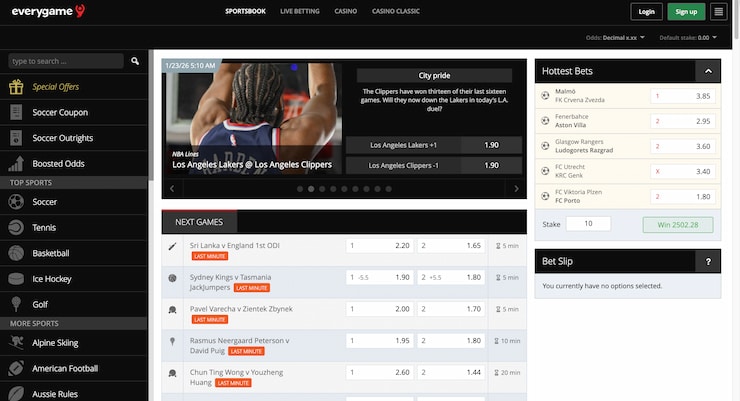
Task: Click the Golf sidebar icon
Action: point(16,304)
